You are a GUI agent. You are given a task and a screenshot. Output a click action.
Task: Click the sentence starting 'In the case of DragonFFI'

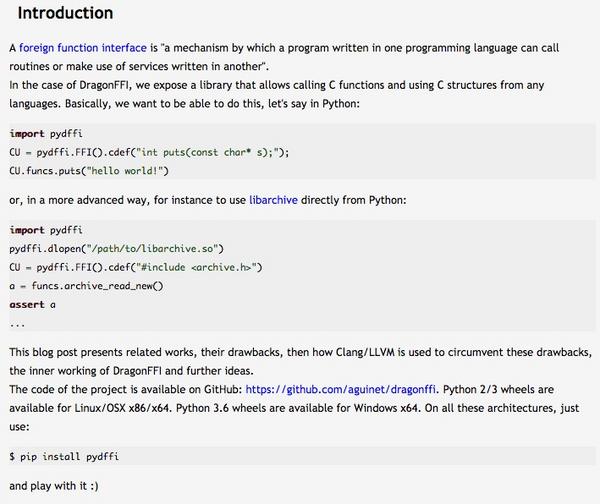coord(276,94)
